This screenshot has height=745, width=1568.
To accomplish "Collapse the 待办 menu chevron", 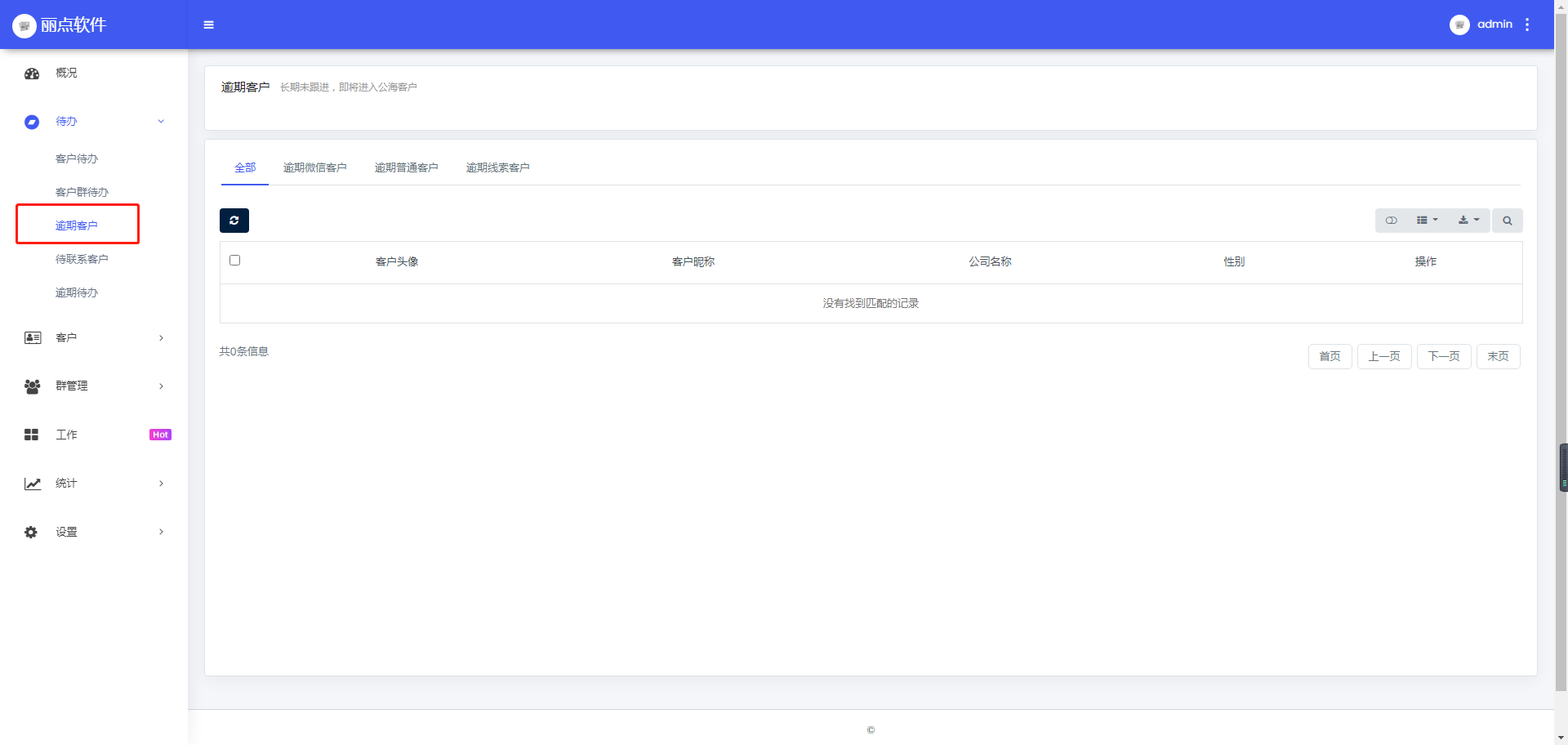I will (x=161, y=122).
